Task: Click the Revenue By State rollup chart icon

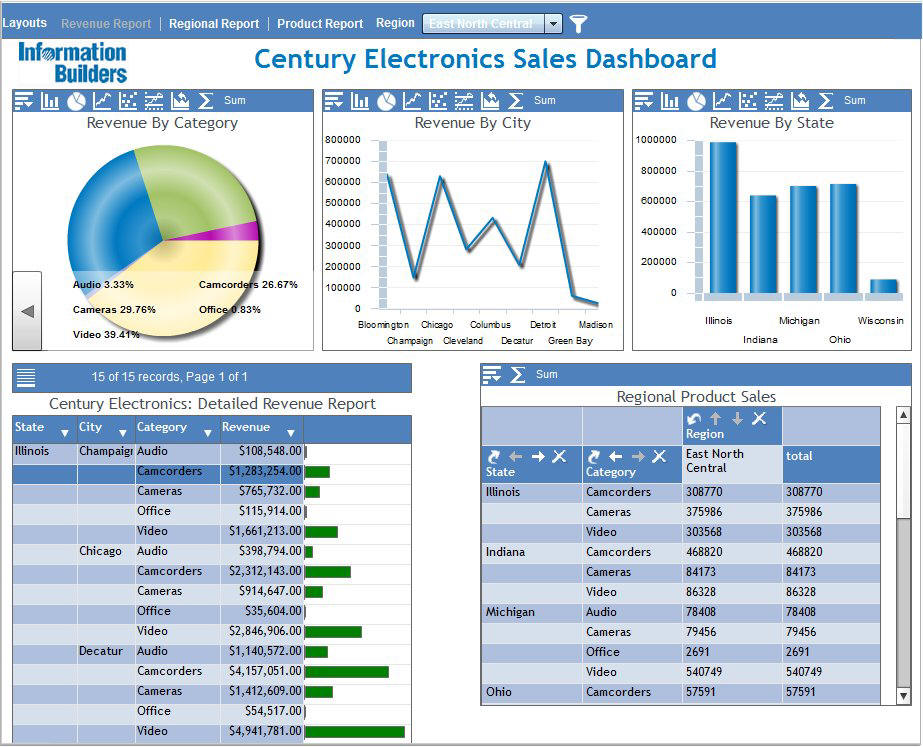Action: pos(800,101)
